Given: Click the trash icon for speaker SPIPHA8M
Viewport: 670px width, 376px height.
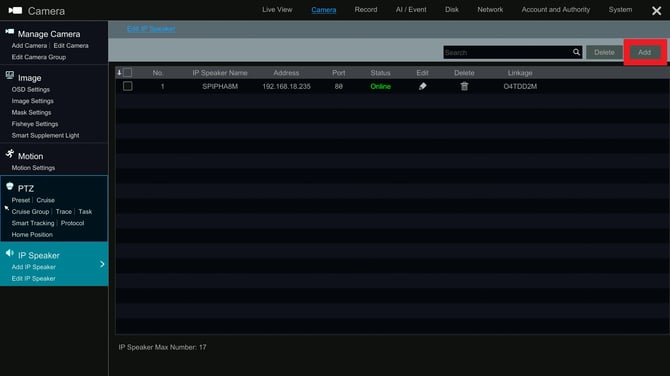Looking at the screenshot, I should [464, 86].
